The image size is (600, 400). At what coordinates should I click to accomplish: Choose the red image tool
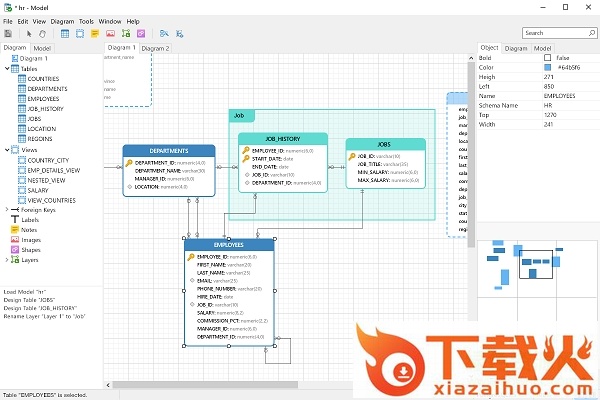tap(111, 34)
